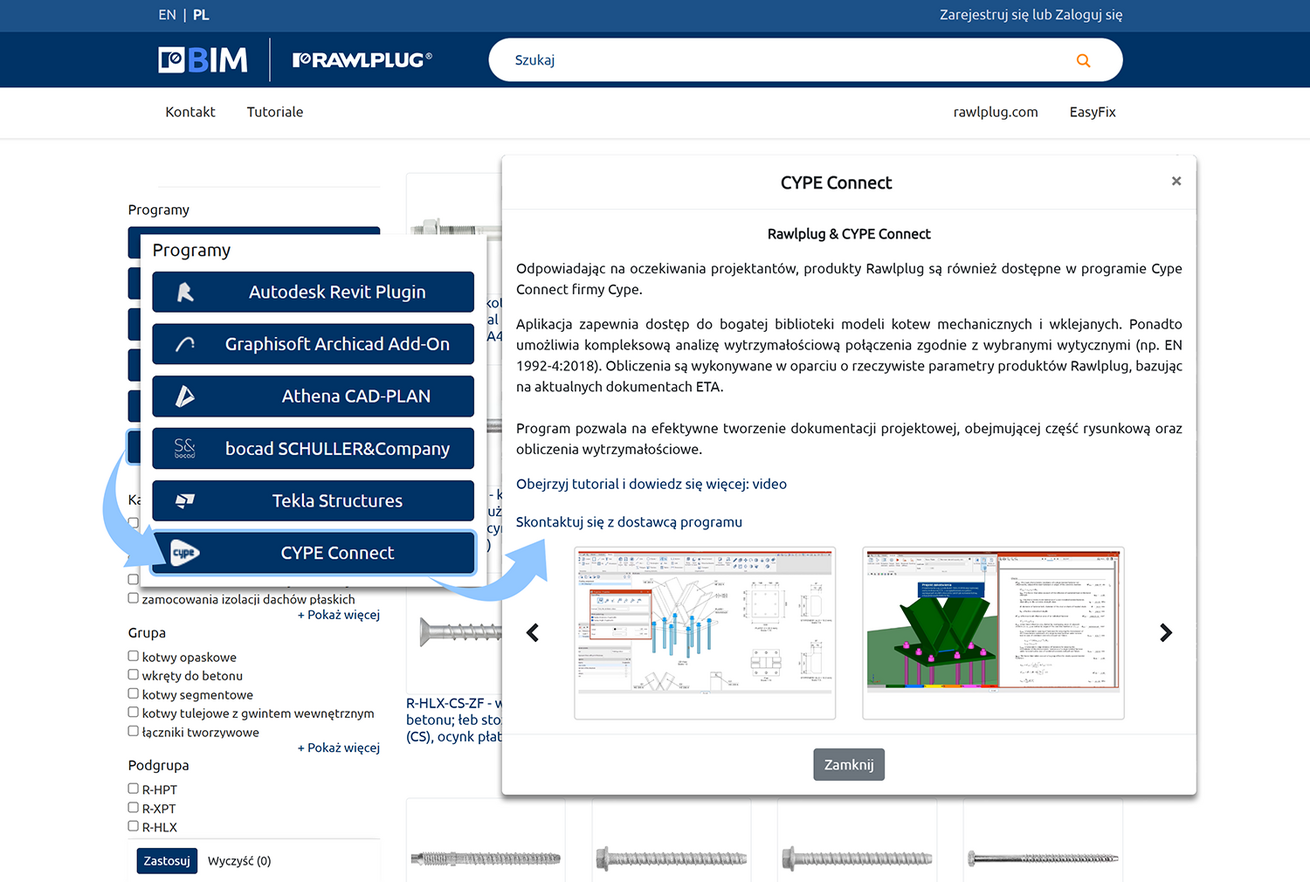Screen dimensions: 1310x882
Task: Check kotwy tulejowe z gwintem wewnętrznym
Action: 133,713
